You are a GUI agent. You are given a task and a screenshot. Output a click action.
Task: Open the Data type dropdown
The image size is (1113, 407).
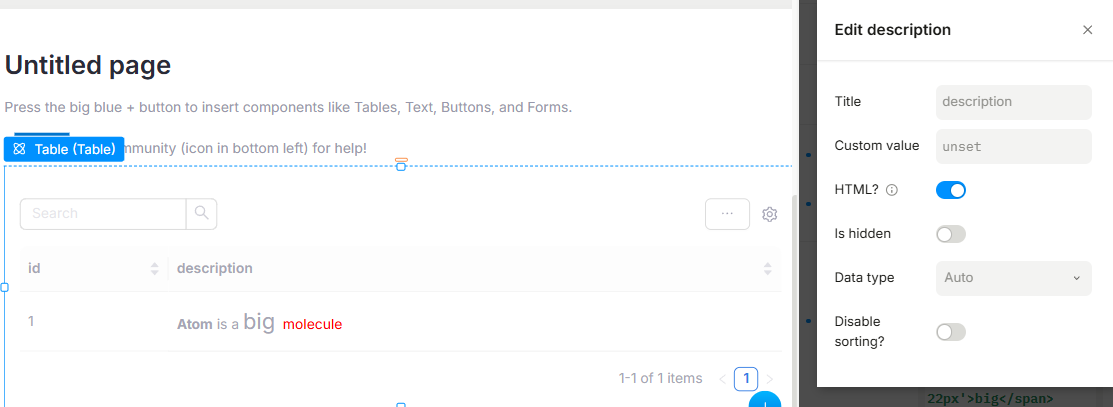pos(1013,278)
